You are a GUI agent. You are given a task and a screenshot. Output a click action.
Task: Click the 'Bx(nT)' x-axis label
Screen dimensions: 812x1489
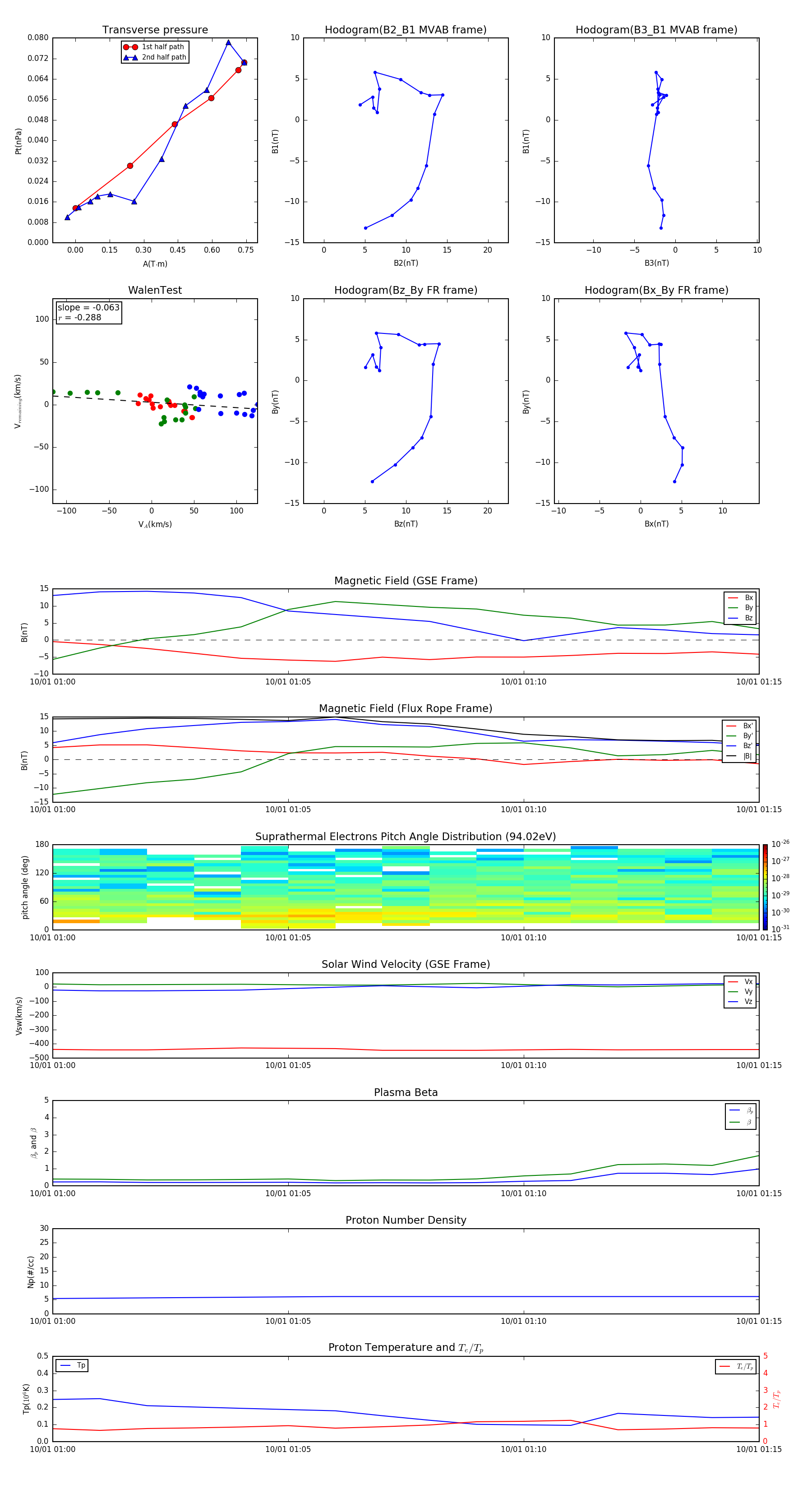(x=656, y=524)
